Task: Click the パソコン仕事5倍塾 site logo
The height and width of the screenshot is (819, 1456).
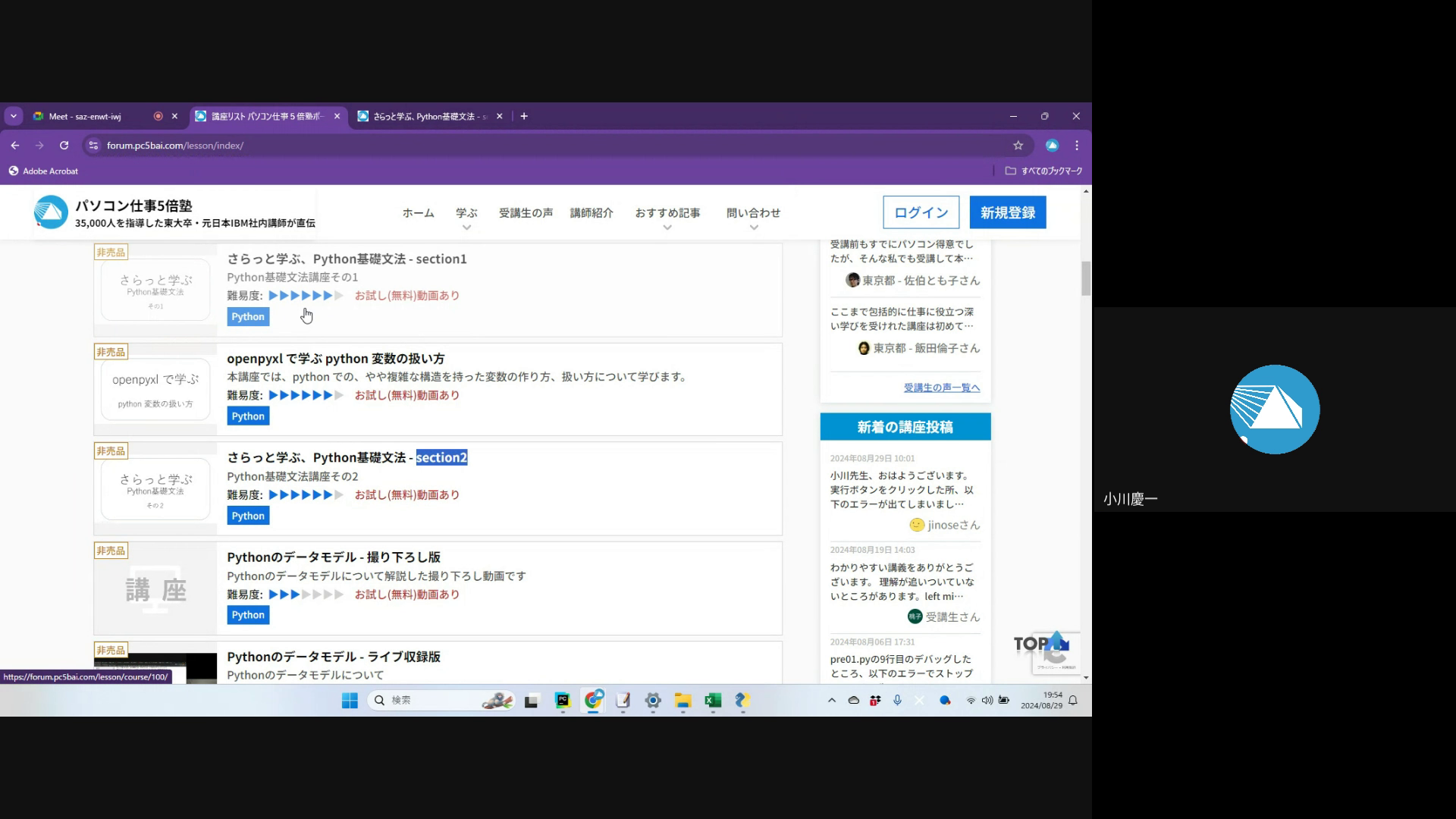Action: (51, 212)
